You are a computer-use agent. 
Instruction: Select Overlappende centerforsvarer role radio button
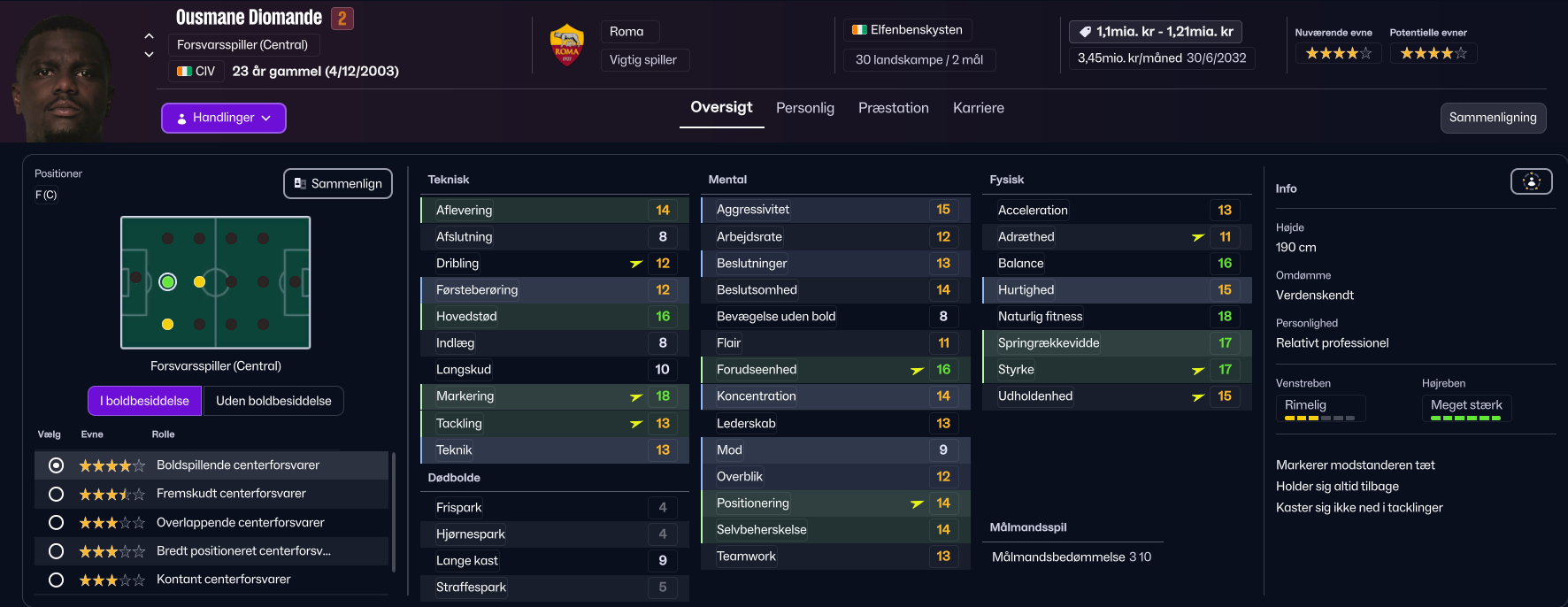(x=57, y=523)
